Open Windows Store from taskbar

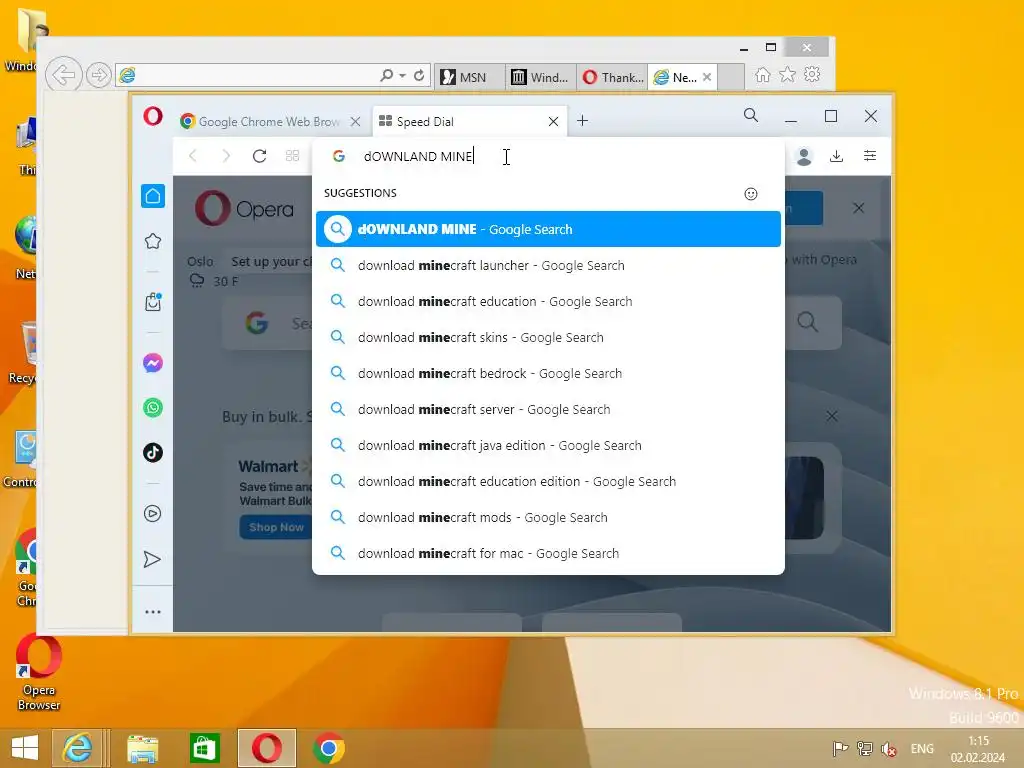(204, 748)
